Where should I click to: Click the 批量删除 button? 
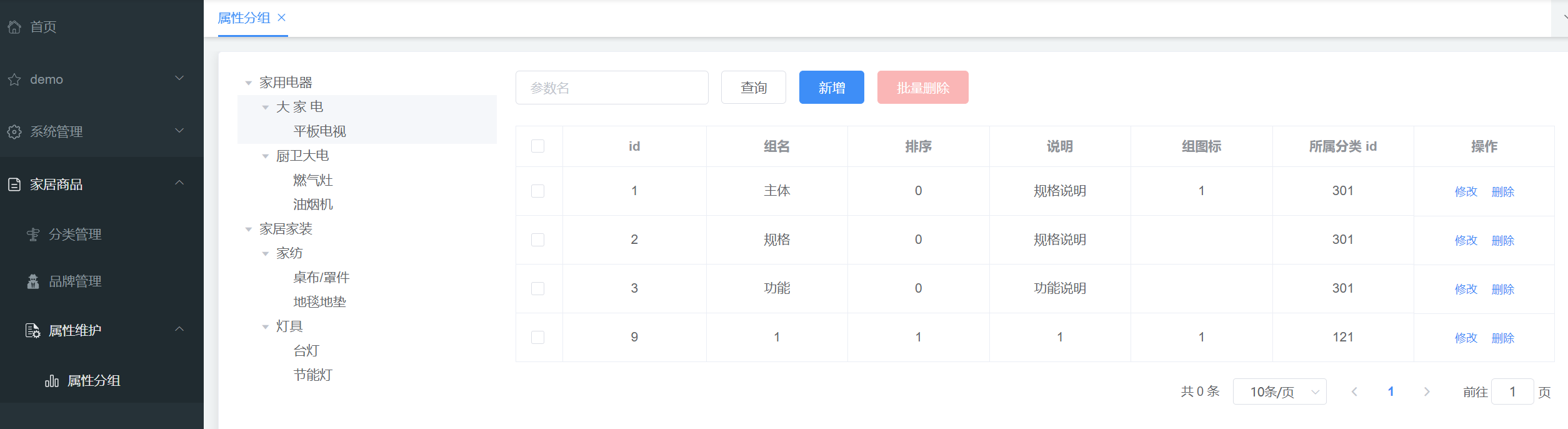(923, 88)
